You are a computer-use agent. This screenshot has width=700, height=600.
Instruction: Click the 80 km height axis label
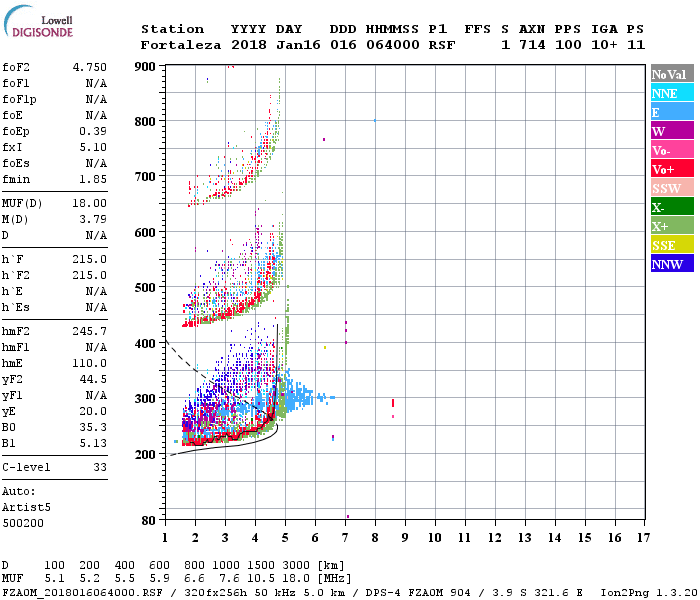point(149,521)
